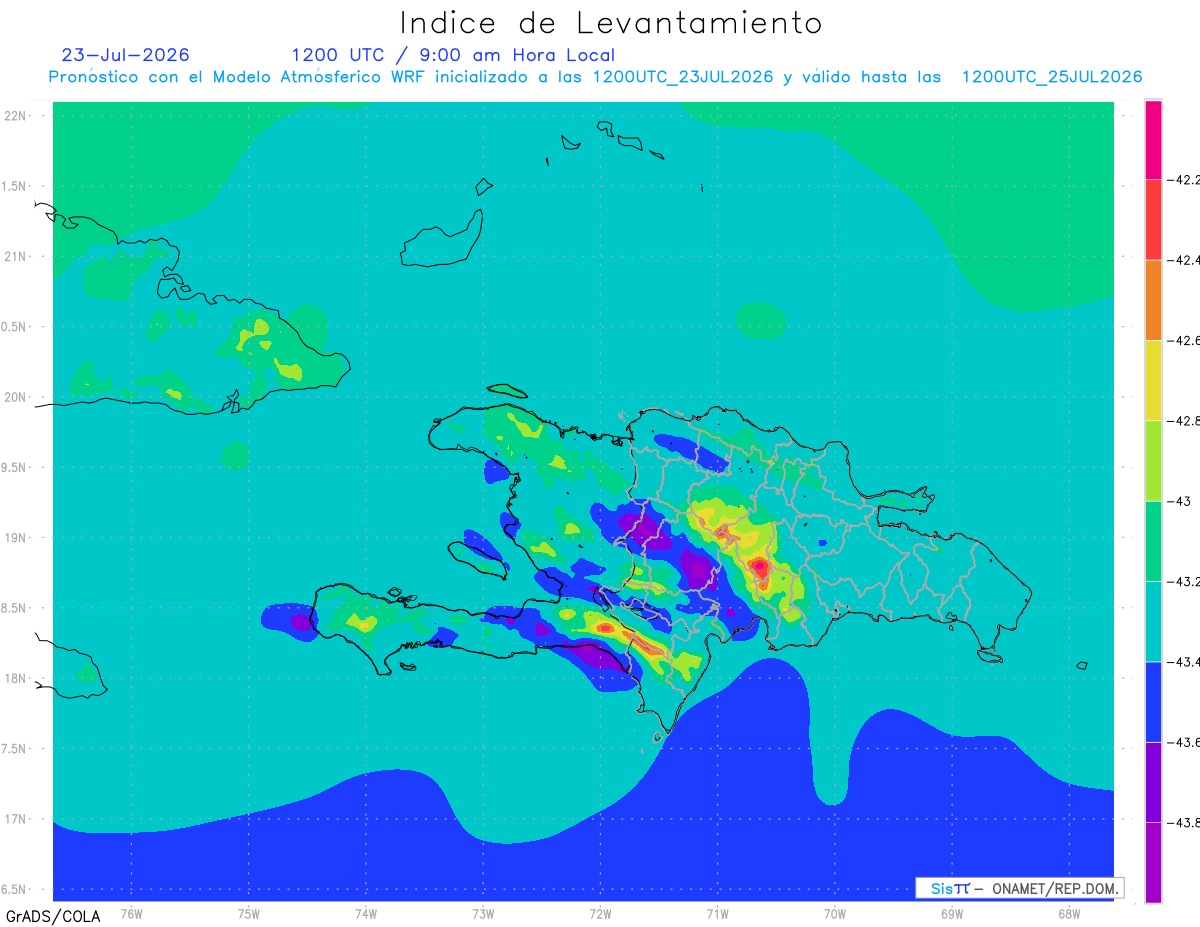Click the '70W' longitude label
This screenshot has width=1200, height=927.
pyautogui.click(x=835, y=914)
